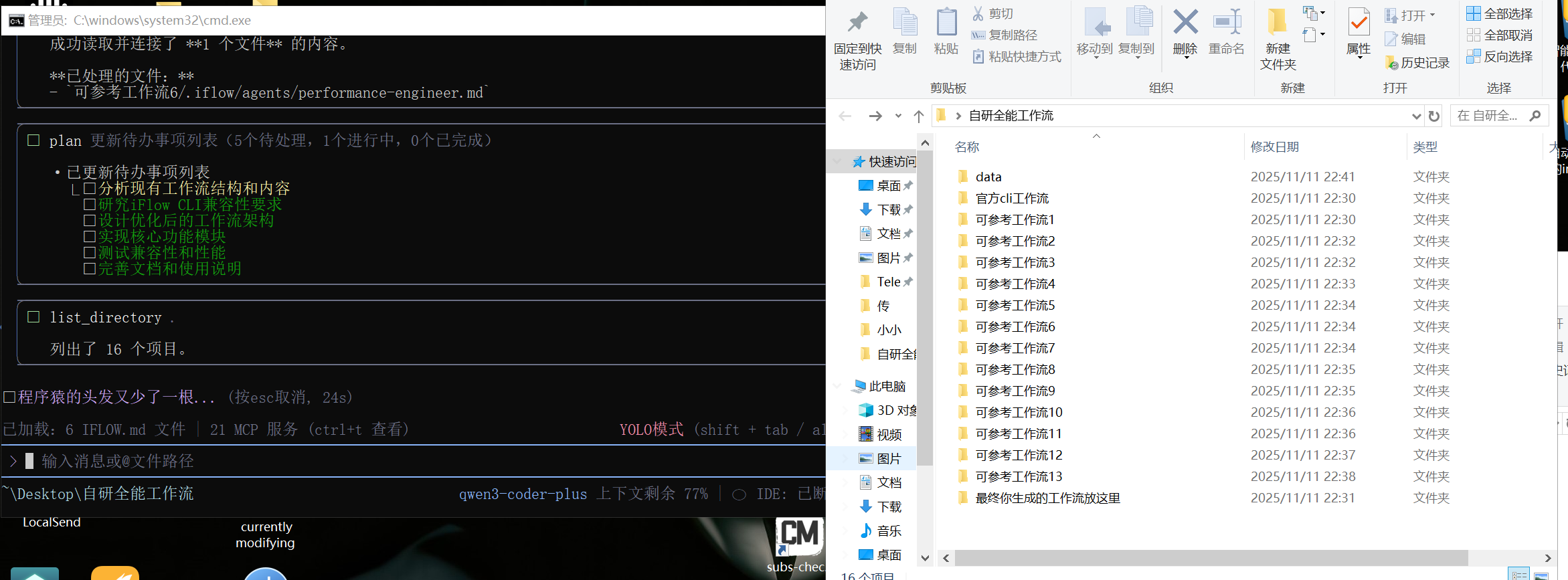Screen dimensions: 1568x580
Task: Click the Refresh icon beside the address bar
Action: [1433, 116]
